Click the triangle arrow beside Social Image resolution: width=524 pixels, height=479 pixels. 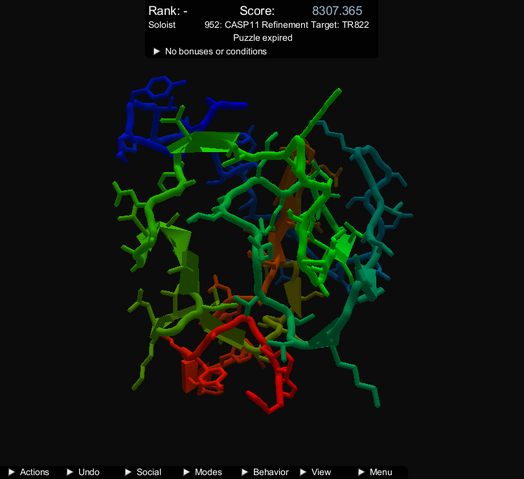[x=128, y=472]
